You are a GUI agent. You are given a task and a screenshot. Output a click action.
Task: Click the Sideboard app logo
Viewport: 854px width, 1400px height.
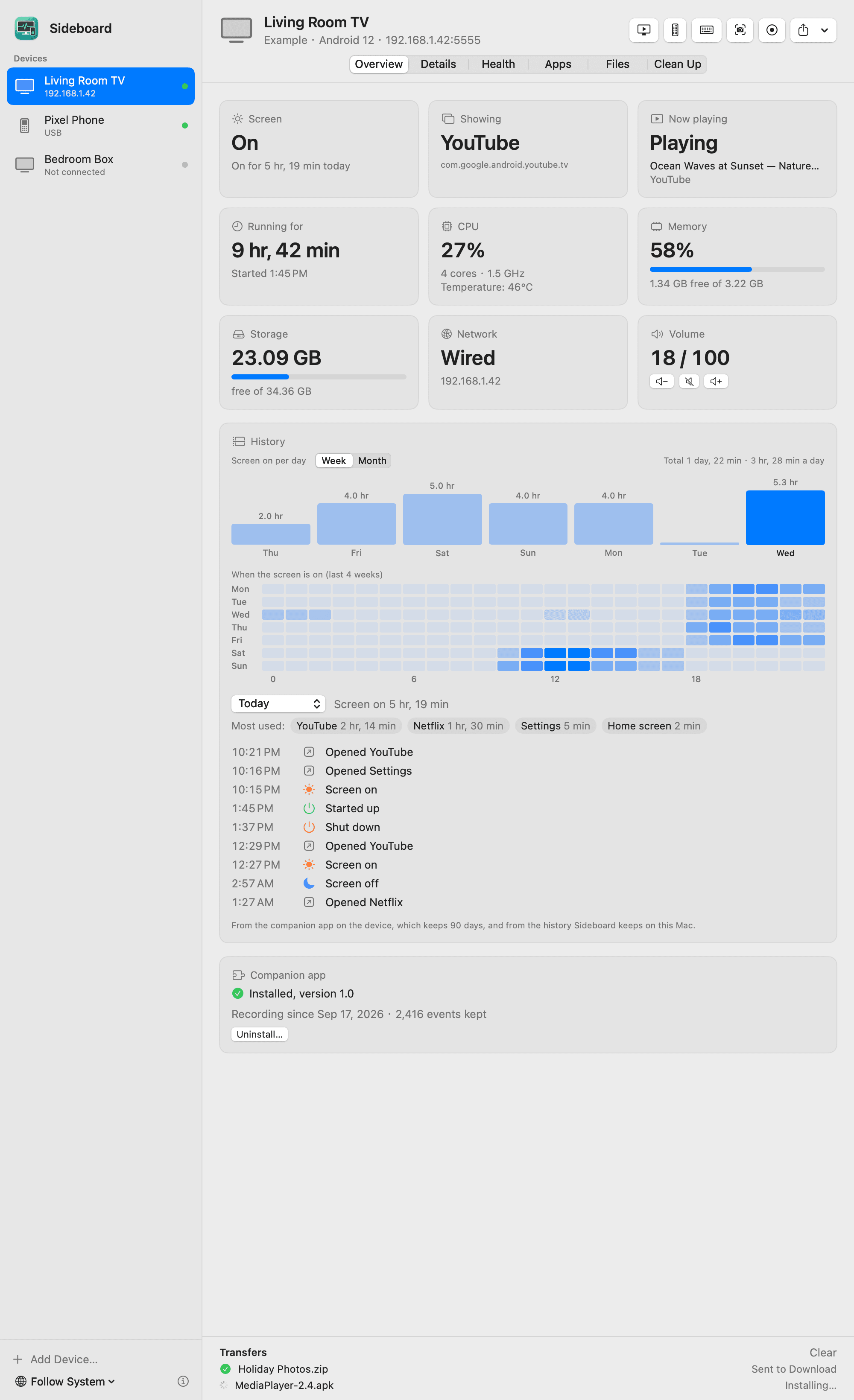tap(26, 29)
